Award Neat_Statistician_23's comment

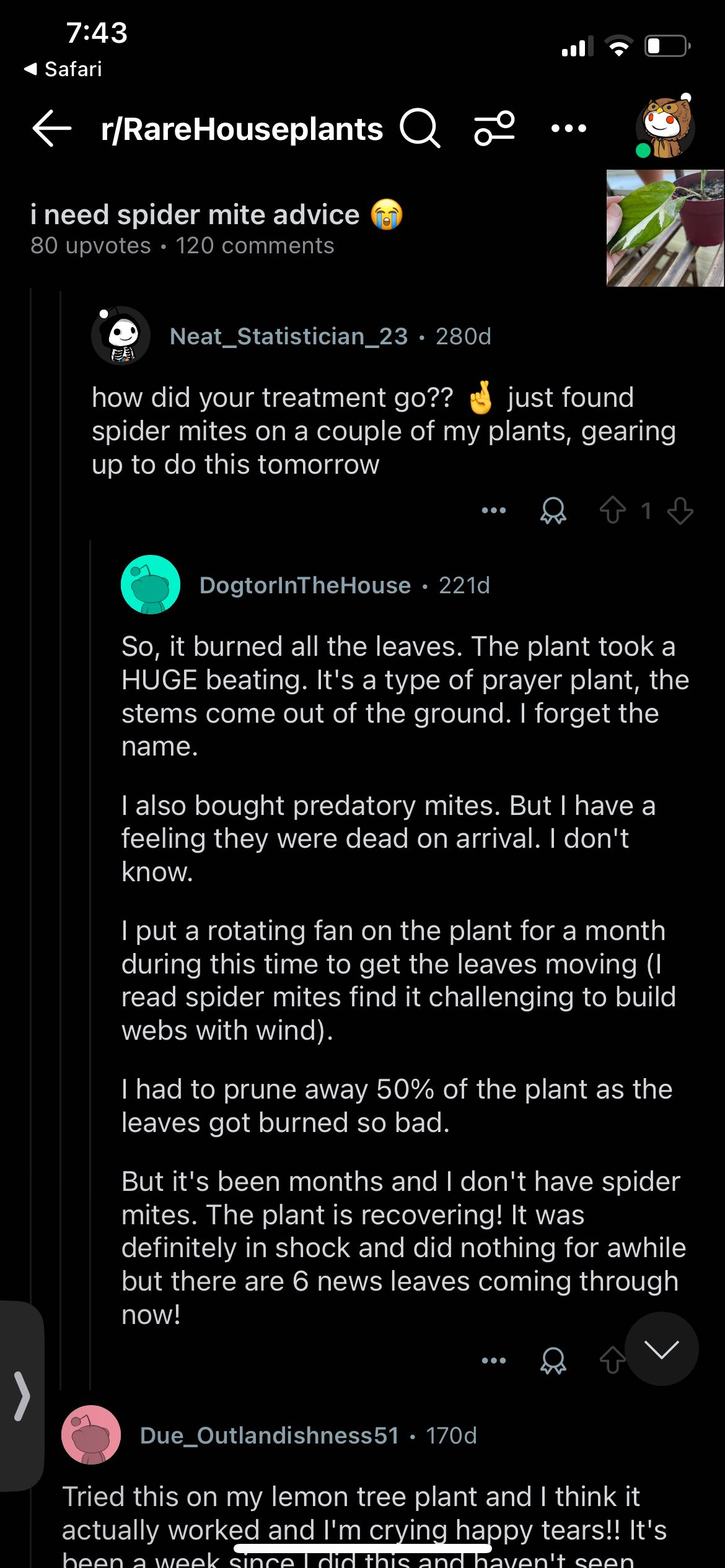pyautogui.click(x=553, y=511)
